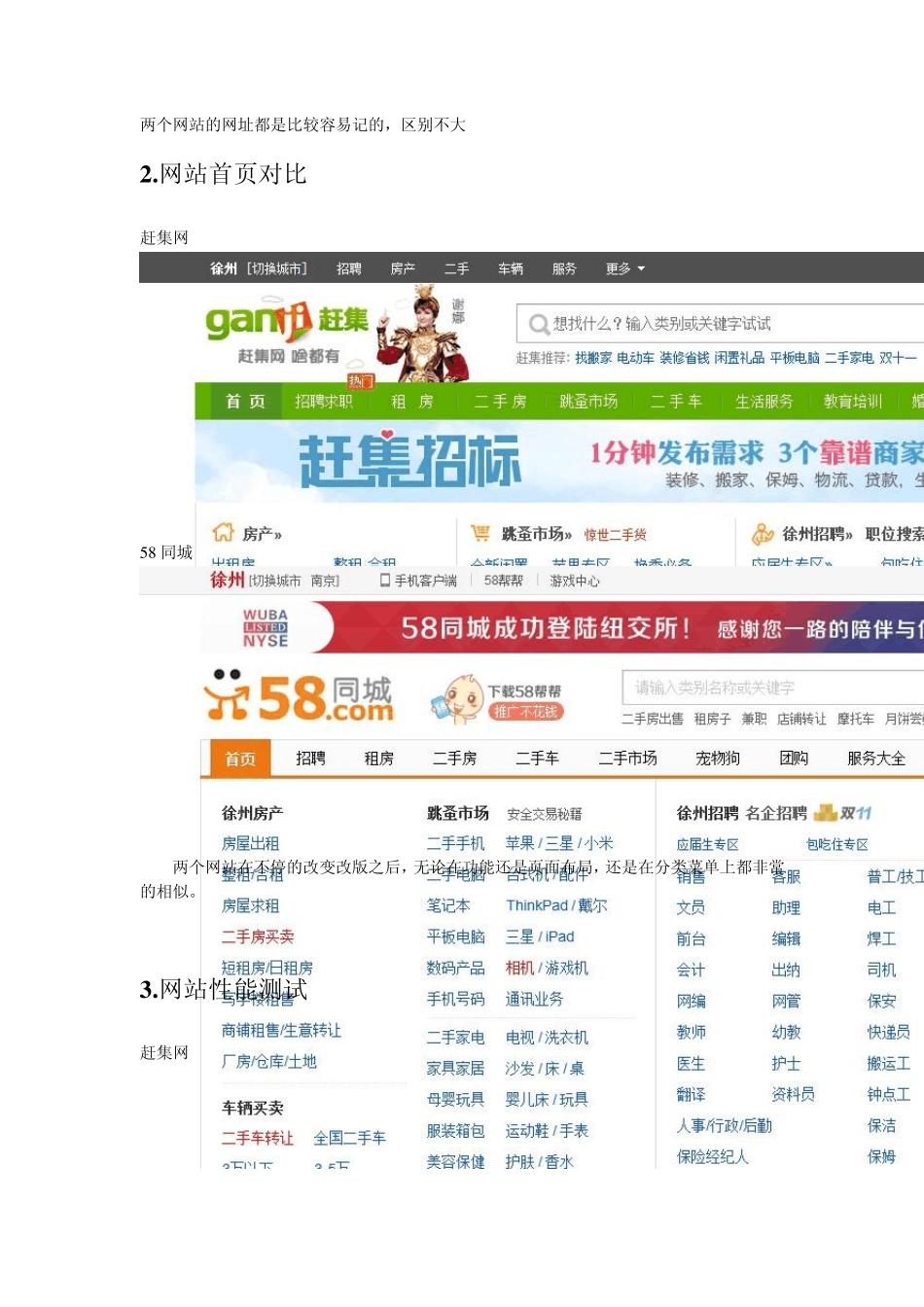Open the 租房 tab in Ganji green nav
This screenshot has width=924, height=1307.
(x=411, y=401)
